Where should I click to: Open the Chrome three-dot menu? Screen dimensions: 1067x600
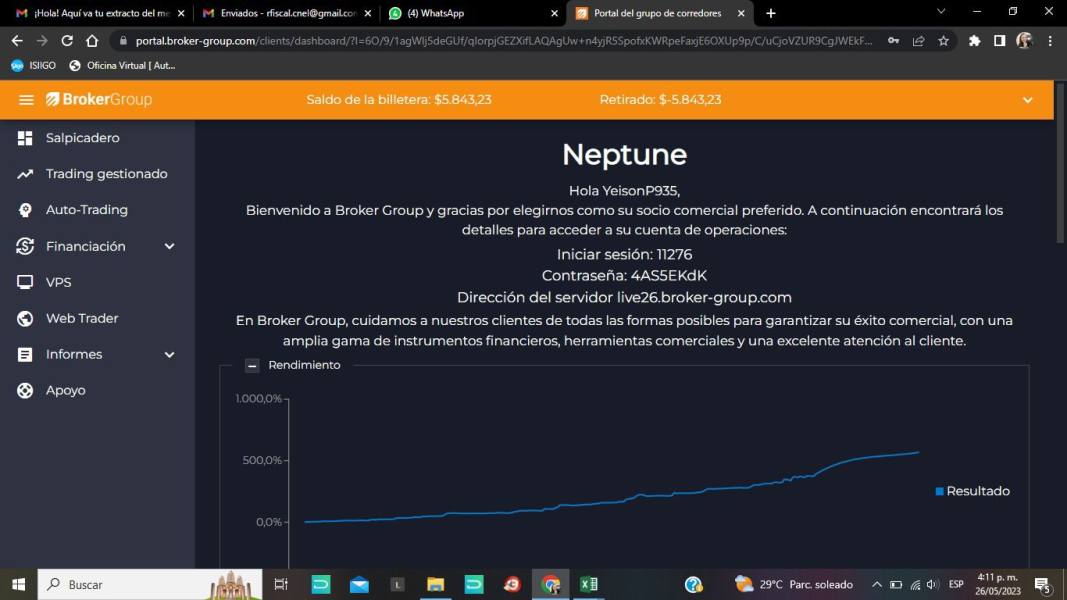(x=1050, y=41)
